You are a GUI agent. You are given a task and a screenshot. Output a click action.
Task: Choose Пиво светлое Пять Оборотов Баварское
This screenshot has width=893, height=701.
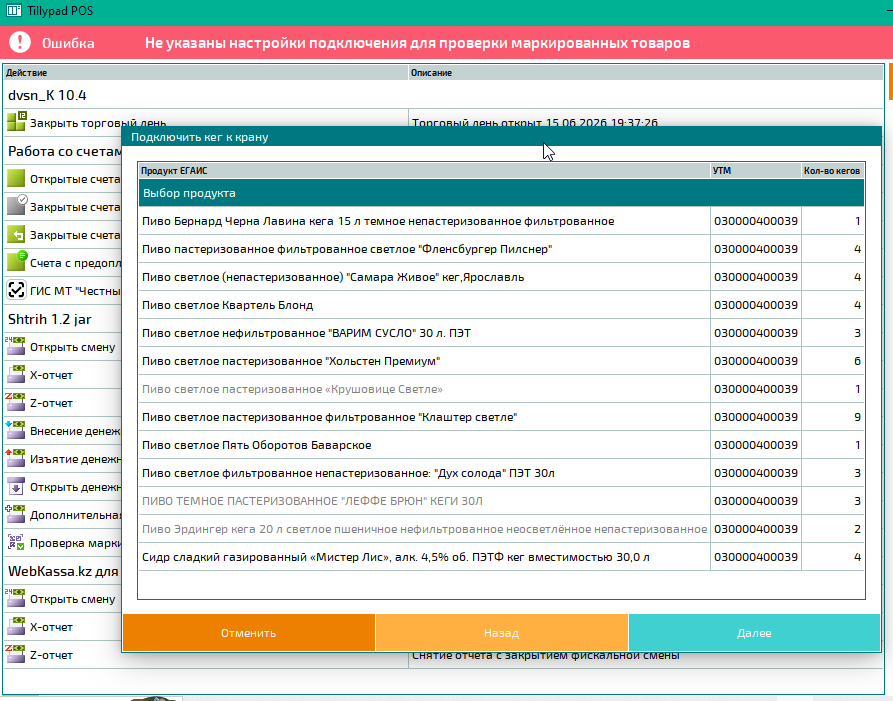coord(501,445)
